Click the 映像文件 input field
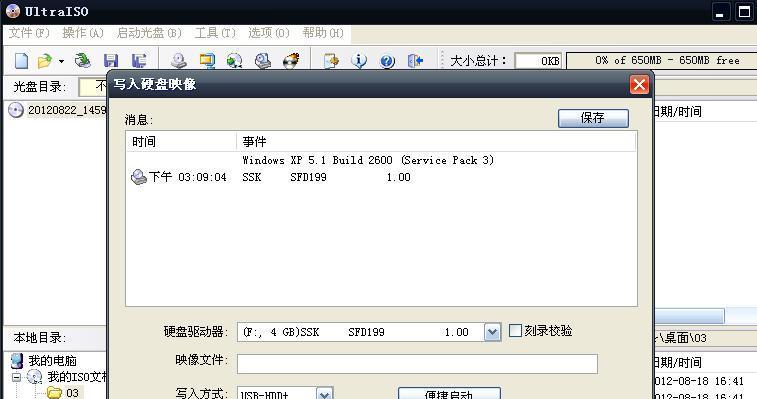The image size is (757, 399). (417, 364)
